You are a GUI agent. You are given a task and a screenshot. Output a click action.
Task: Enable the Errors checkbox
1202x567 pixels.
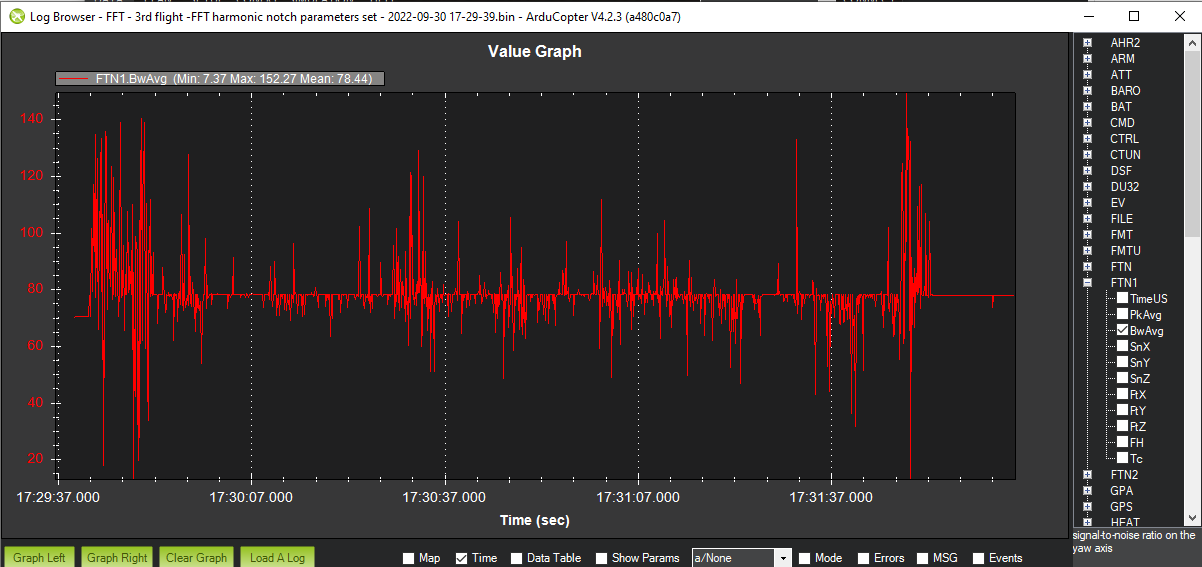[x=863, y=558]
